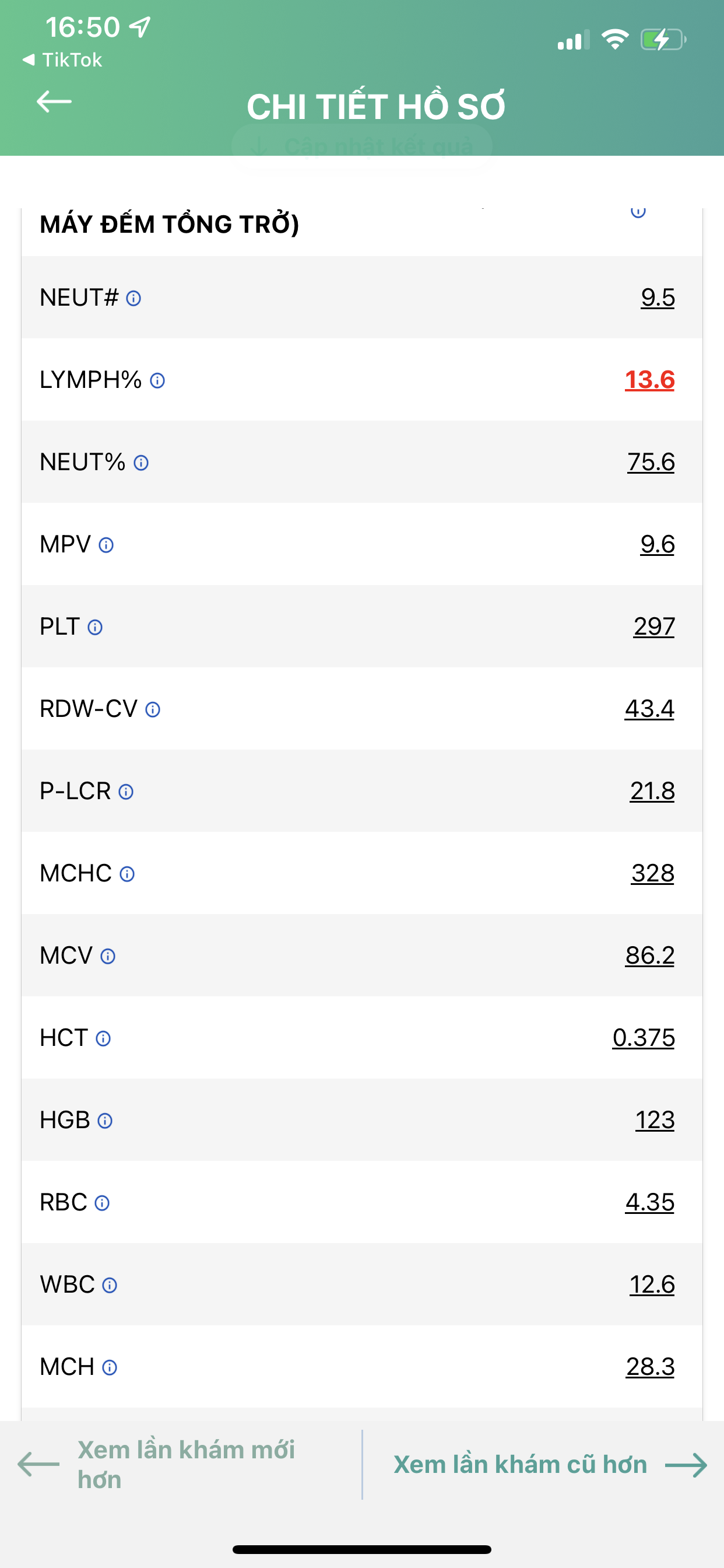Open the red LYMPH% value 13.6
This screenshot has height=1568, width=724.
click(x=649, y=380)
